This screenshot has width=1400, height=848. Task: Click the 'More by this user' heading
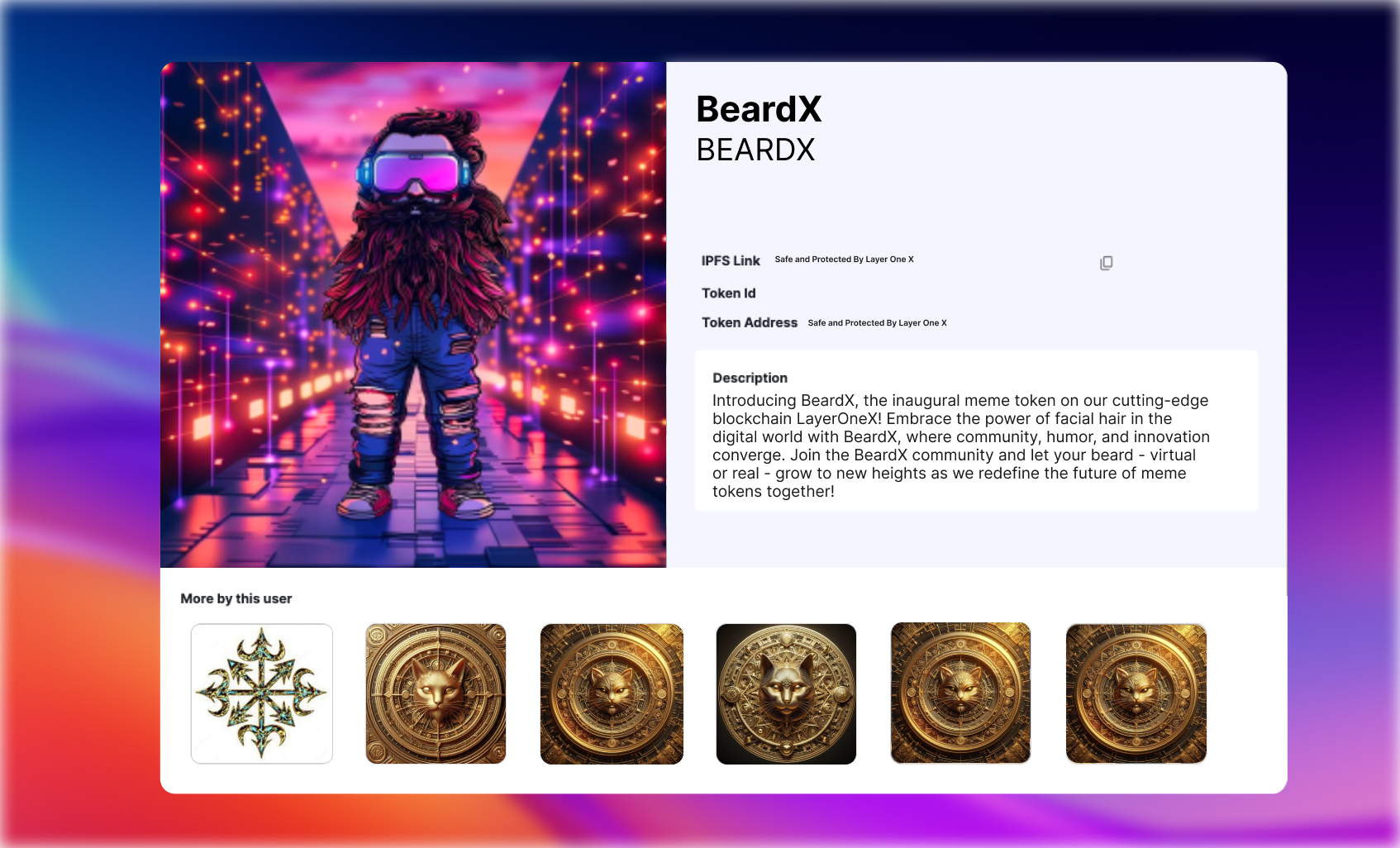[x=236, y=598]
